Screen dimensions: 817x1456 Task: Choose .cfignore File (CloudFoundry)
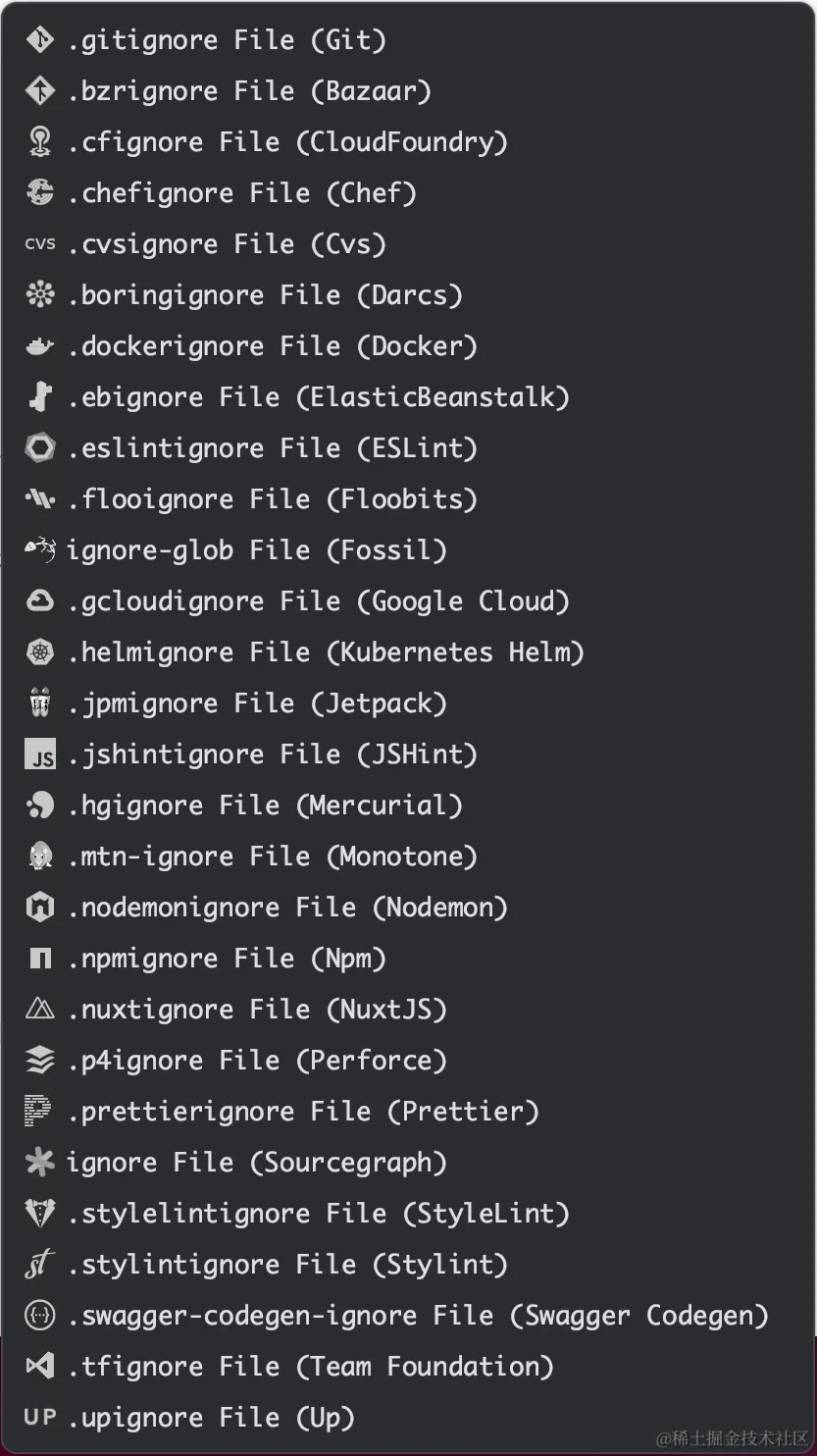287,142
